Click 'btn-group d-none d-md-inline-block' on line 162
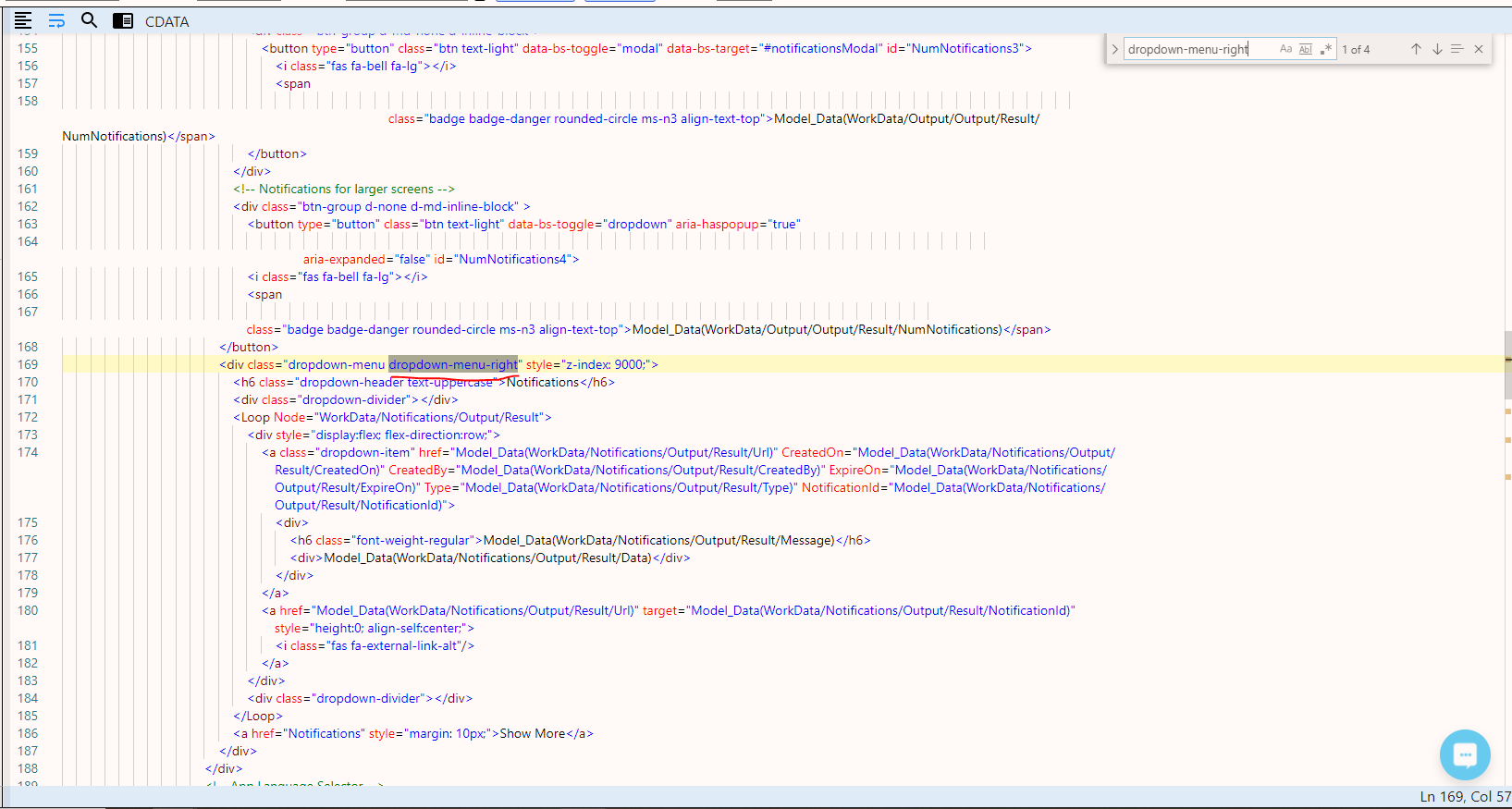Screen dimensions: 1512x809 [410, 206]
